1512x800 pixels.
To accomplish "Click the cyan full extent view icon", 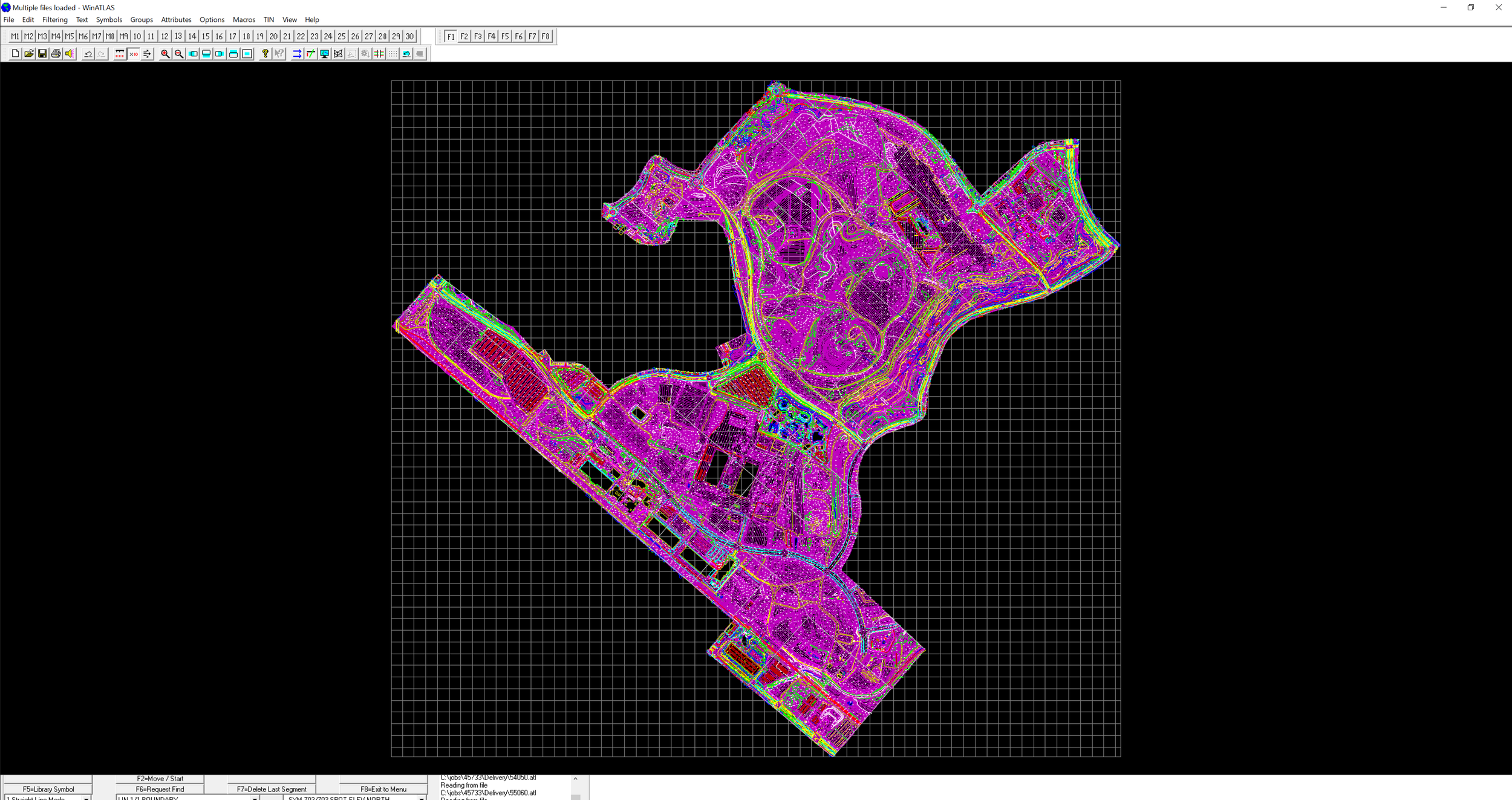I will click(247, 54).
